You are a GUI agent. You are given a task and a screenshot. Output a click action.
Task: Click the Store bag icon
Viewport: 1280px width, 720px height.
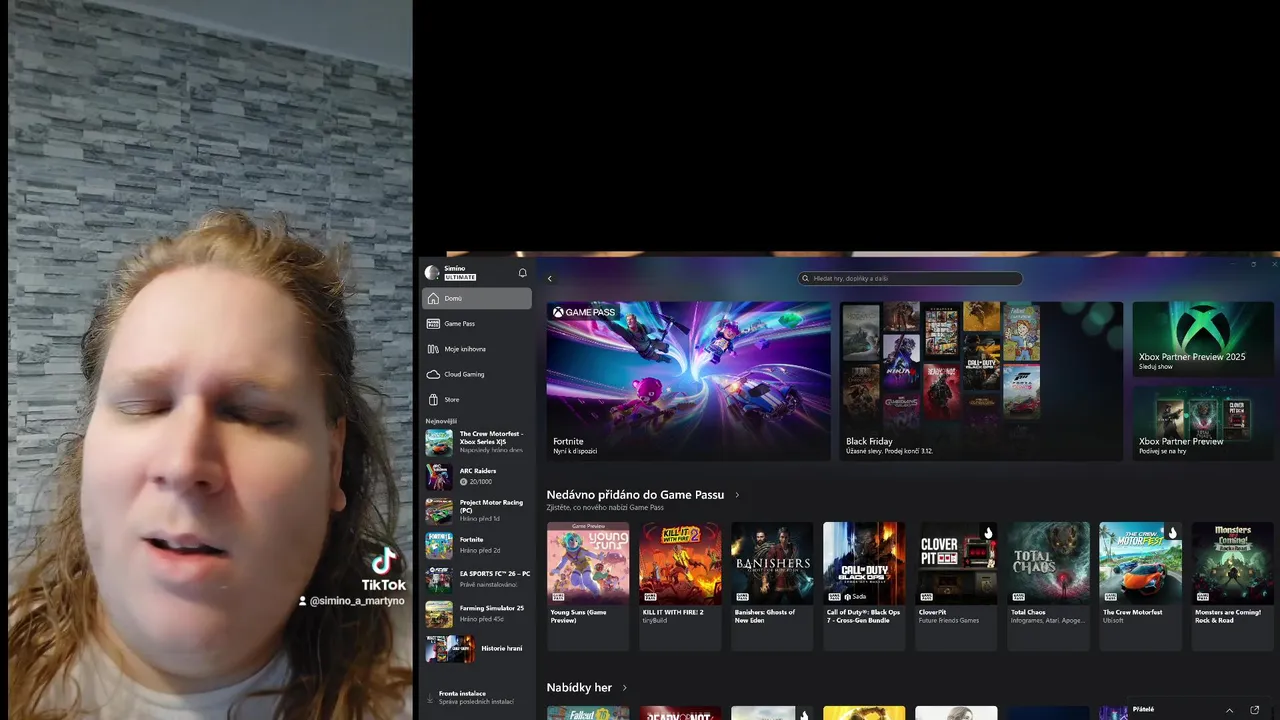tap(433, 399)
